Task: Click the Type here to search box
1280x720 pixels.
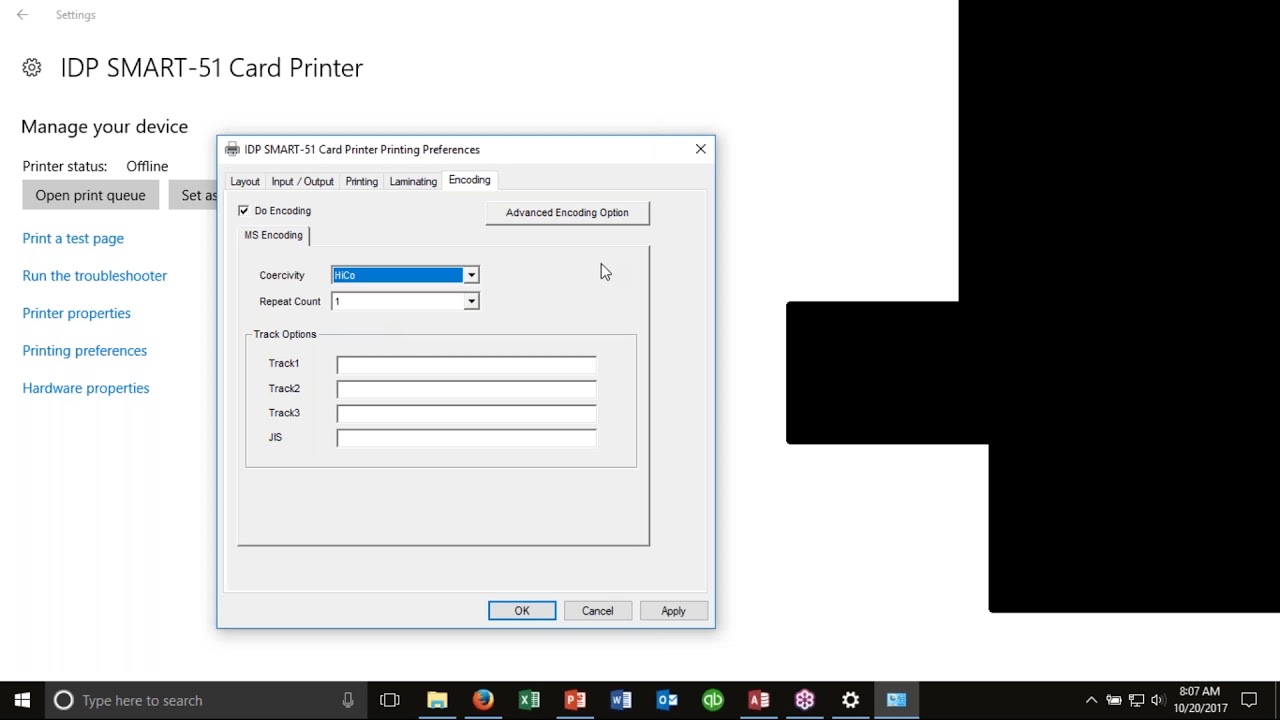Action: (x=205, y=700)
